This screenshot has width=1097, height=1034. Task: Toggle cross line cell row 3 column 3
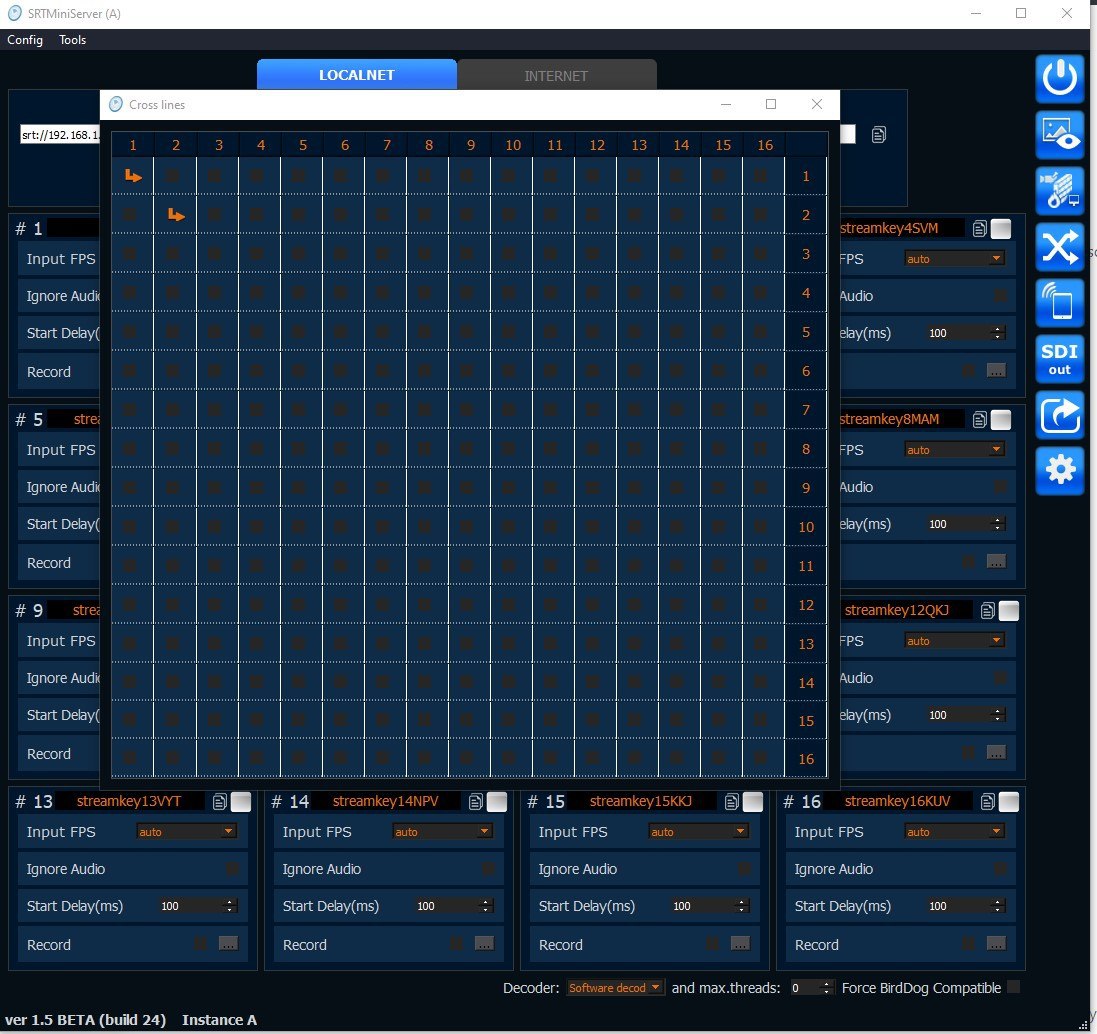click(214, 253)
